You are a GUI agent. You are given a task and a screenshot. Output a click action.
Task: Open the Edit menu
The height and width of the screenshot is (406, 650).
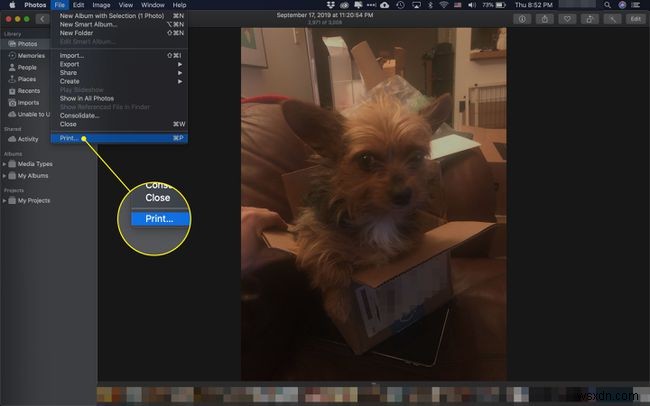point(78,5)
